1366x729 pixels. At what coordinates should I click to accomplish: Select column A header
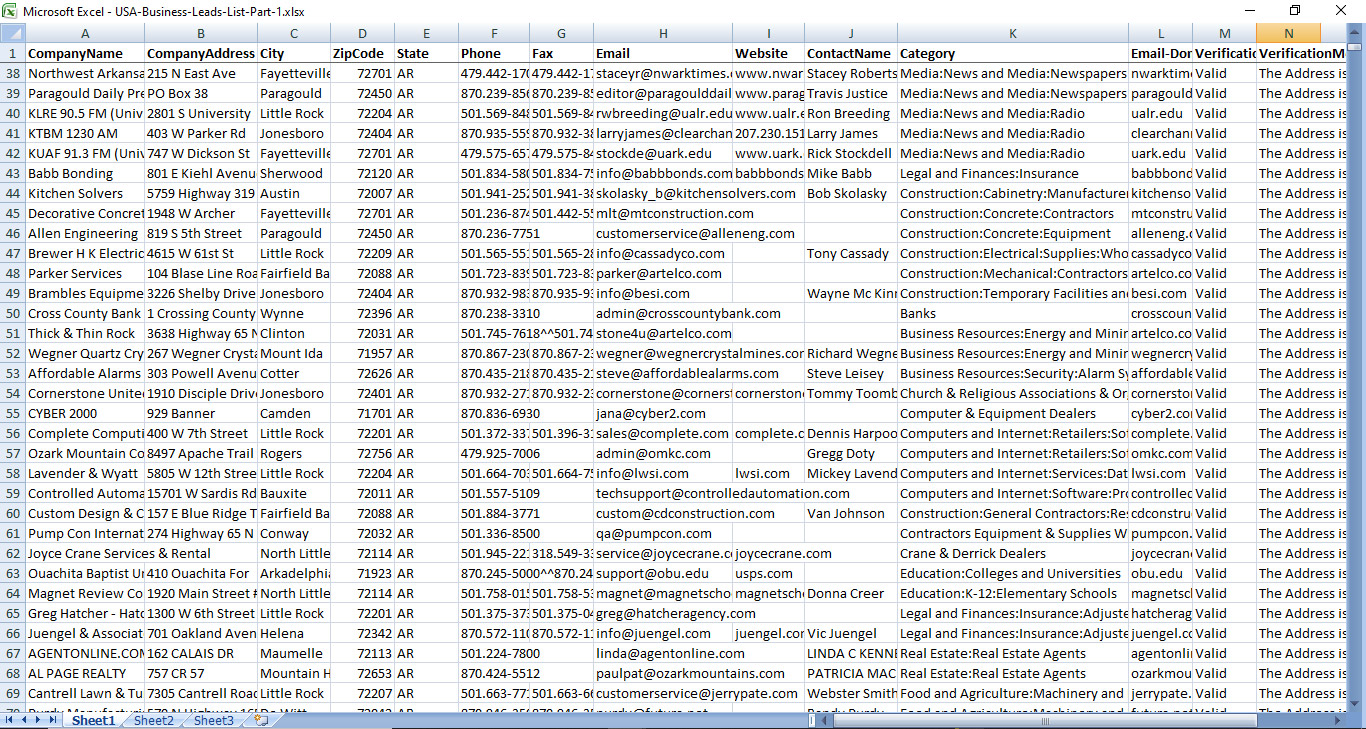(85, 33)
